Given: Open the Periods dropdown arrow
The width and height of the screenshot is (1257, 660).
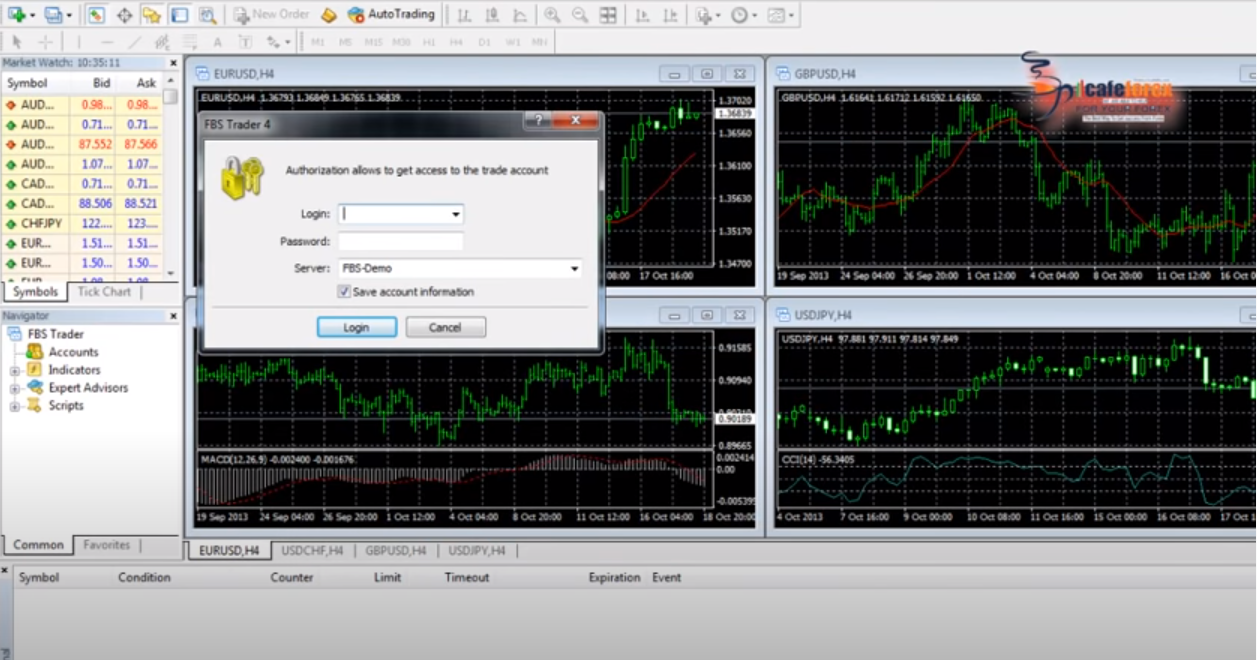Looking at the screenshot, I should pyautogui.click(x=754, y=15).
